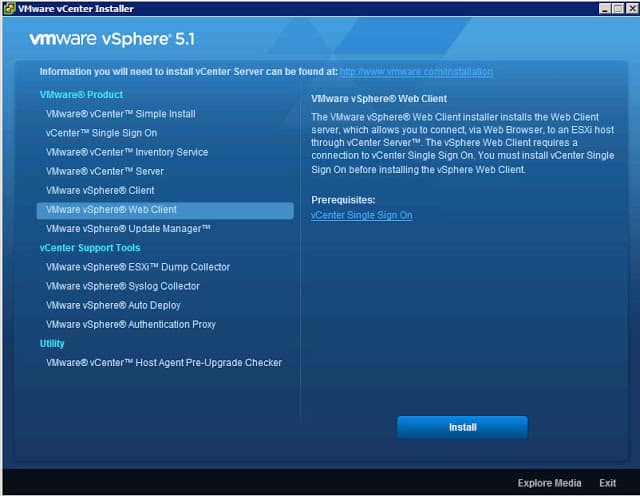Viewport: 640px width, 496px height.
Task: Choose VMware vCenter Inventory Service
Action: pos(127,152)
